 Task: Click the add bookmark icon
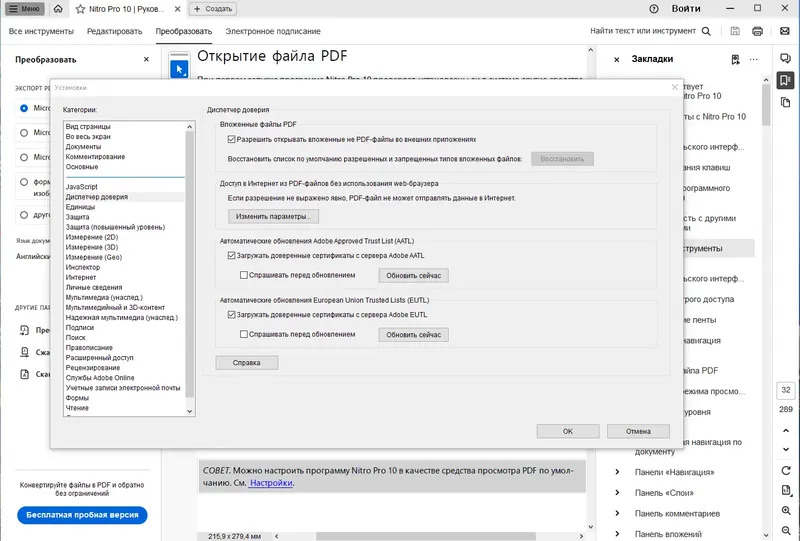(x=735, y=60)
